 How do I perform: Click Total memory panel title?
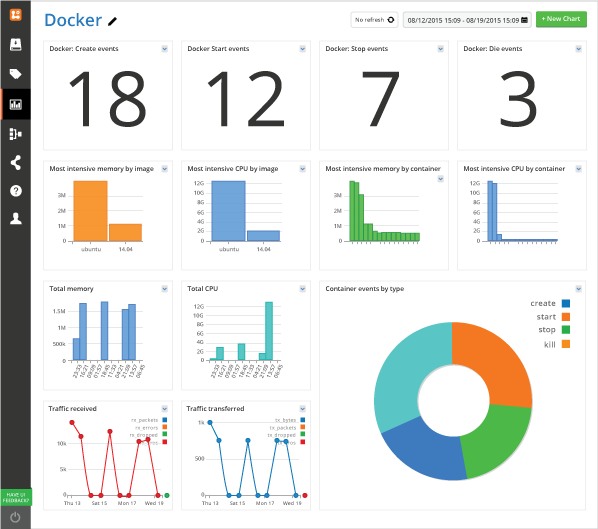[x=71, y=289]
